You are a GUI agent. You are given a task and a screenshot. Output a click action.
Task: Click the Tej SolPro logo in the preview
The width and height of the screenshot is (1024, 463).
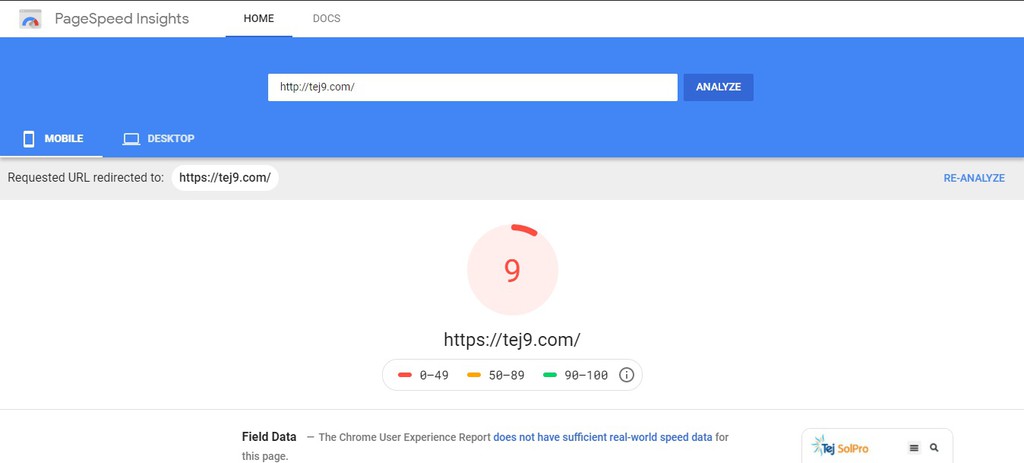tap(840, 447)
